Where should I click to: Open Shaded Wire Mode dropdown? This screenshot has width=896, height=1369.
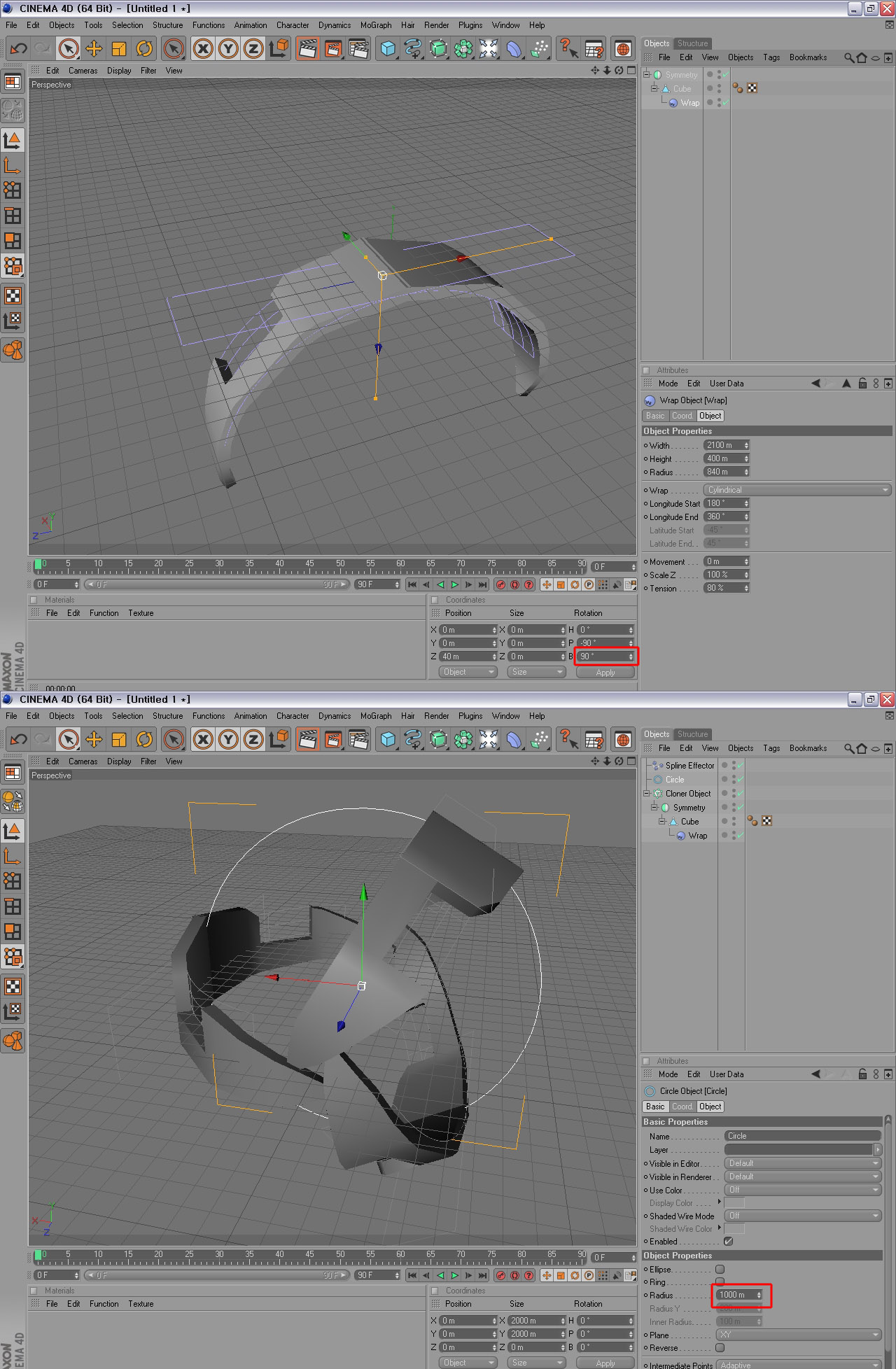pos(803,1216)
